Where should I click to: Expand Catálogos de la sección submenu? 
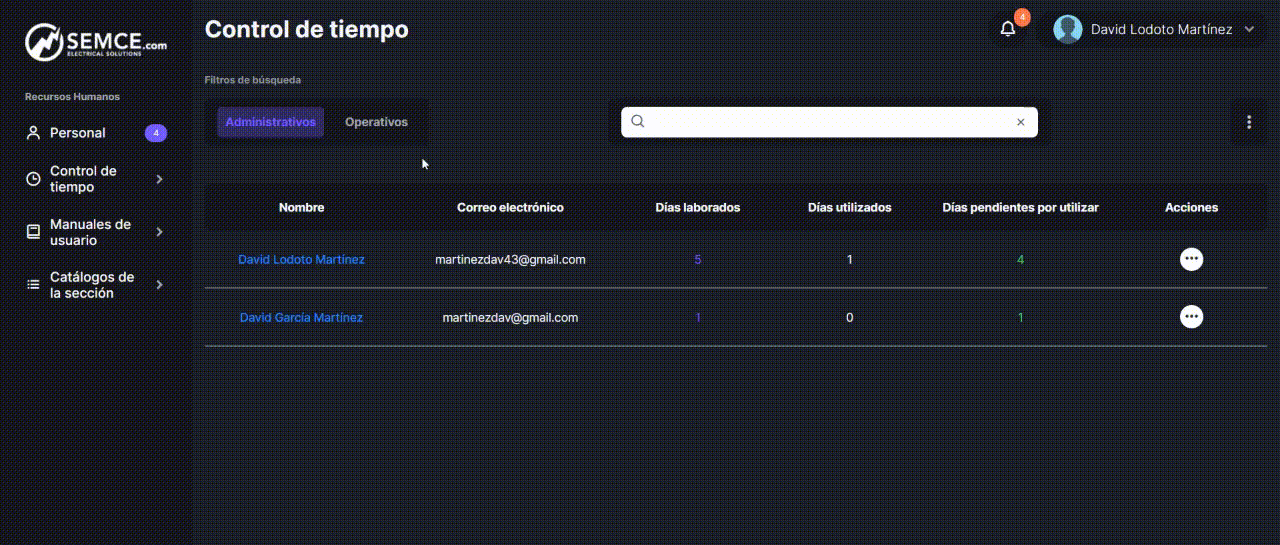160,285
